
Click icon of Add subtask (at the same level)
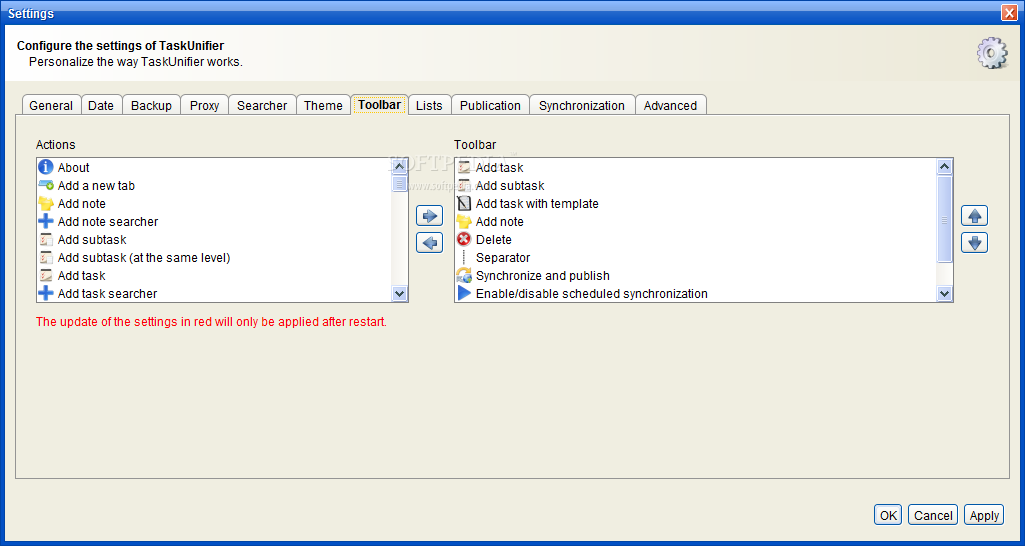(x=46, y=258)
